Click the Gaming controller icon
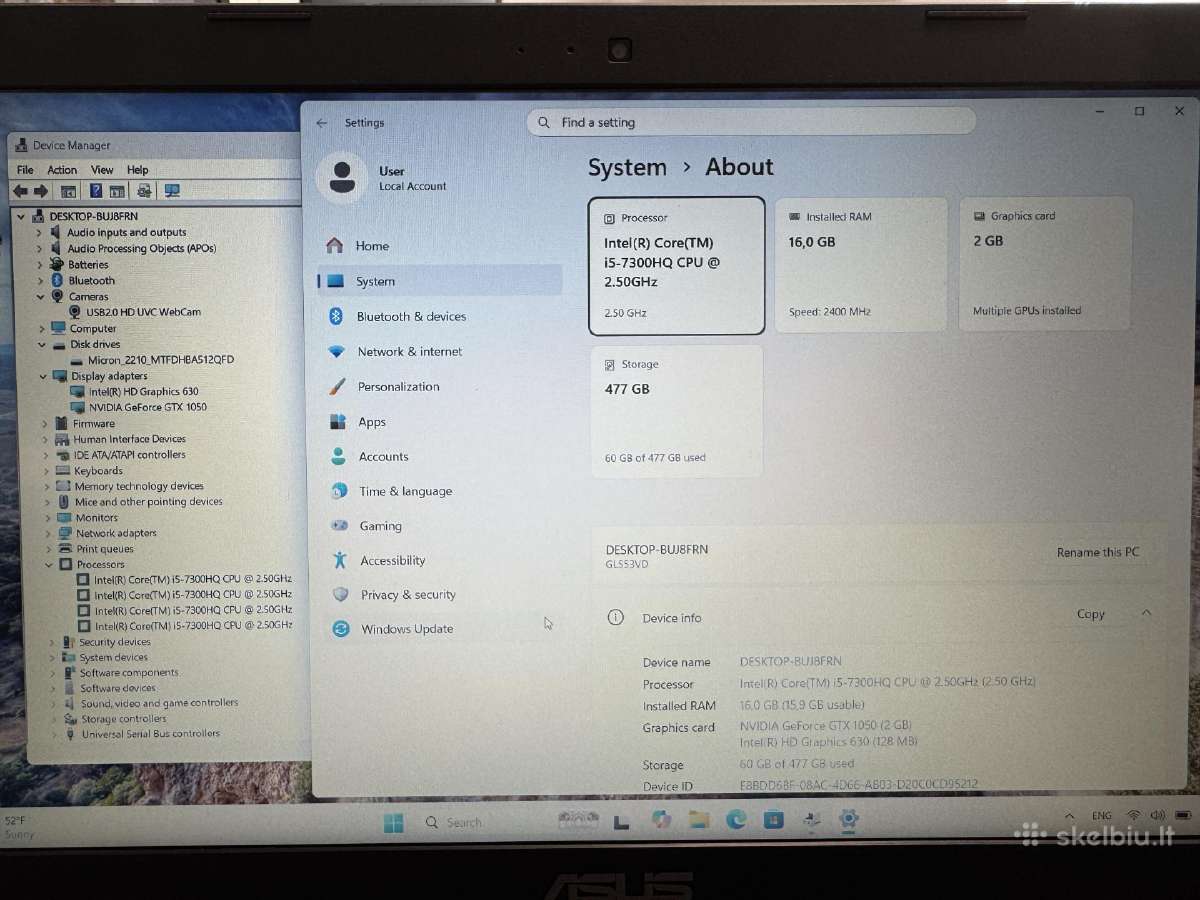This screenshot has height=900, width=1200. [x=340, y=526]
